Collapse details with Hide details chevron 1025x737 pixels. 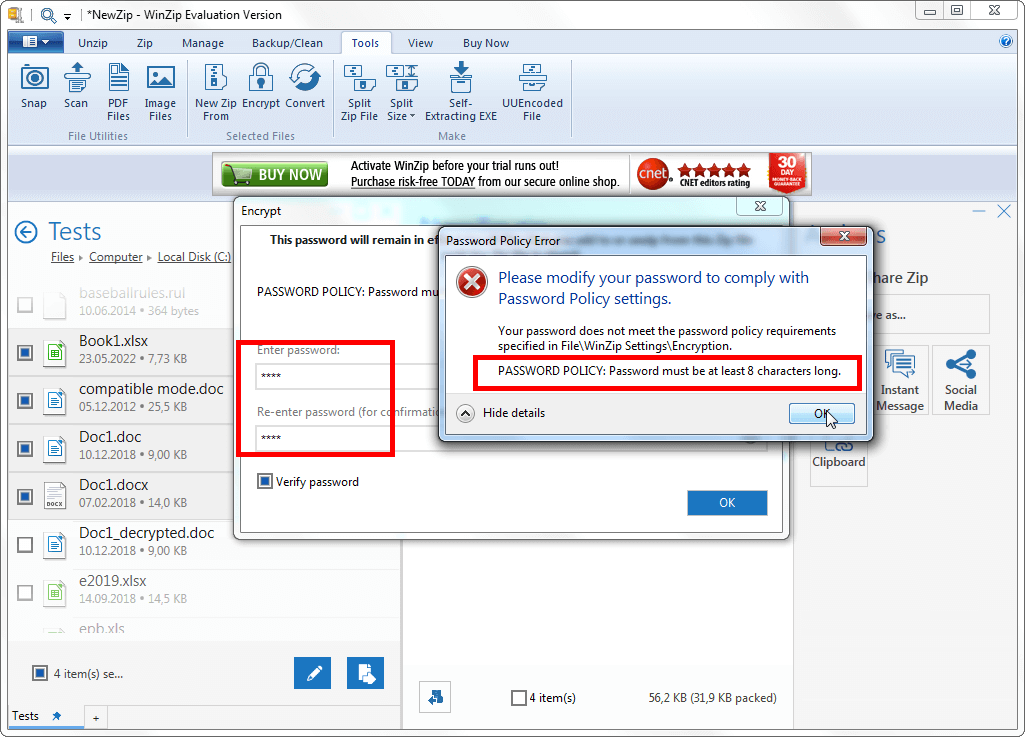465,413
